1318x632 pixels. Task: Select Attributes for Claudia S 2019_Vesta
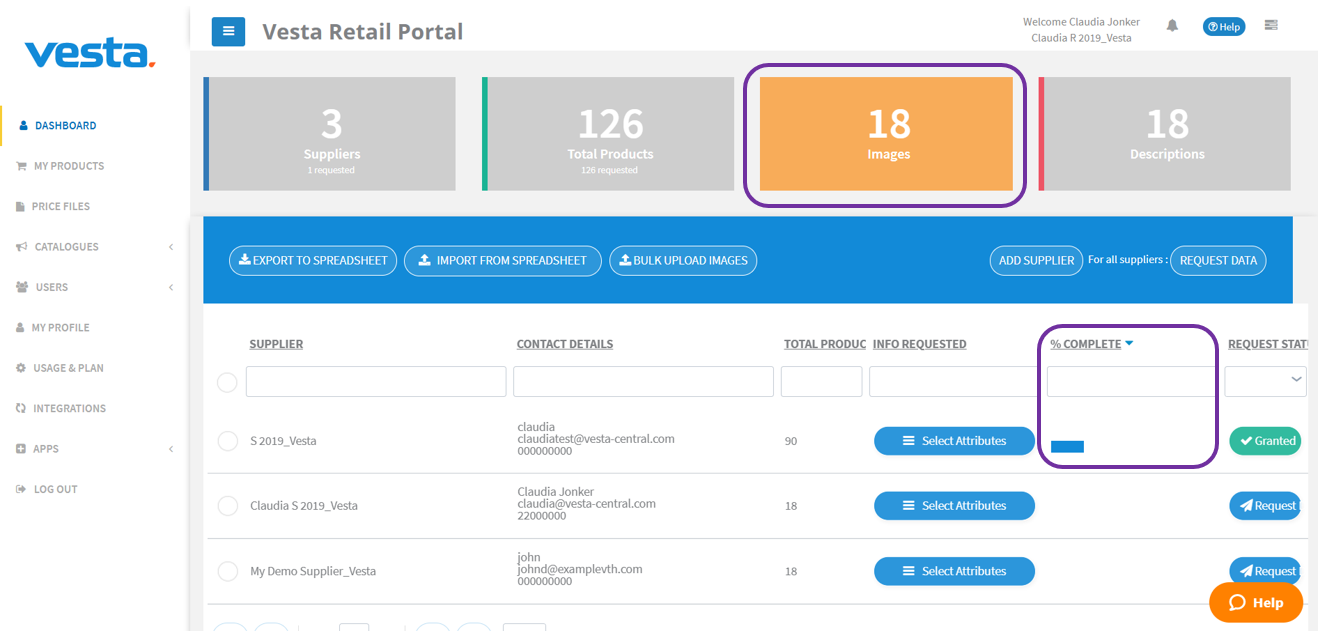(954, 506)
